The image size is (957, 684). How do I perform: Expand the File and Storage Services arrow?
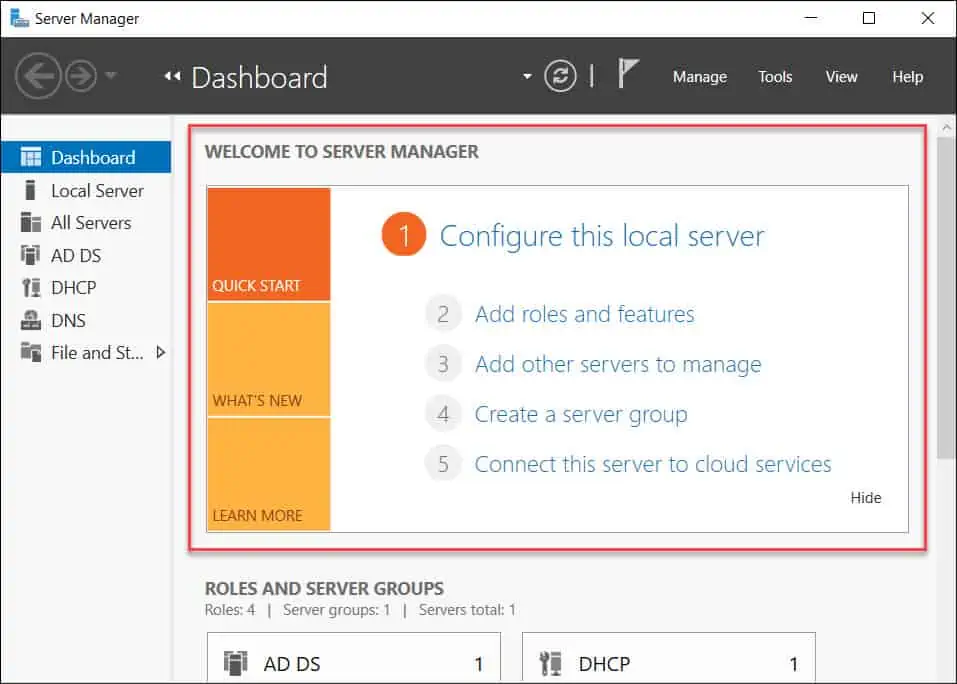click(x=161, y=352)
